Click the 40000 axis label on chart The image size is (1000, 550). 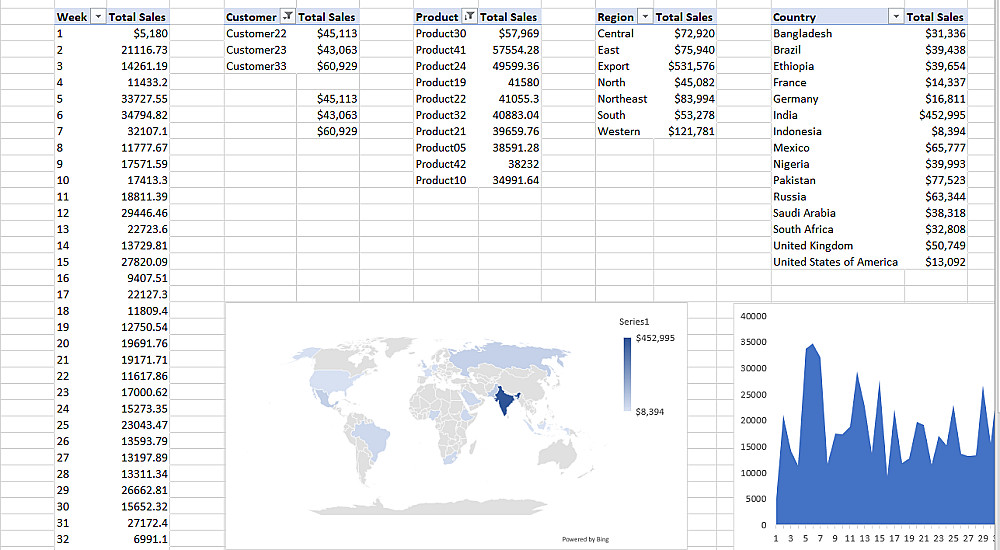click(x=752, y=316)
